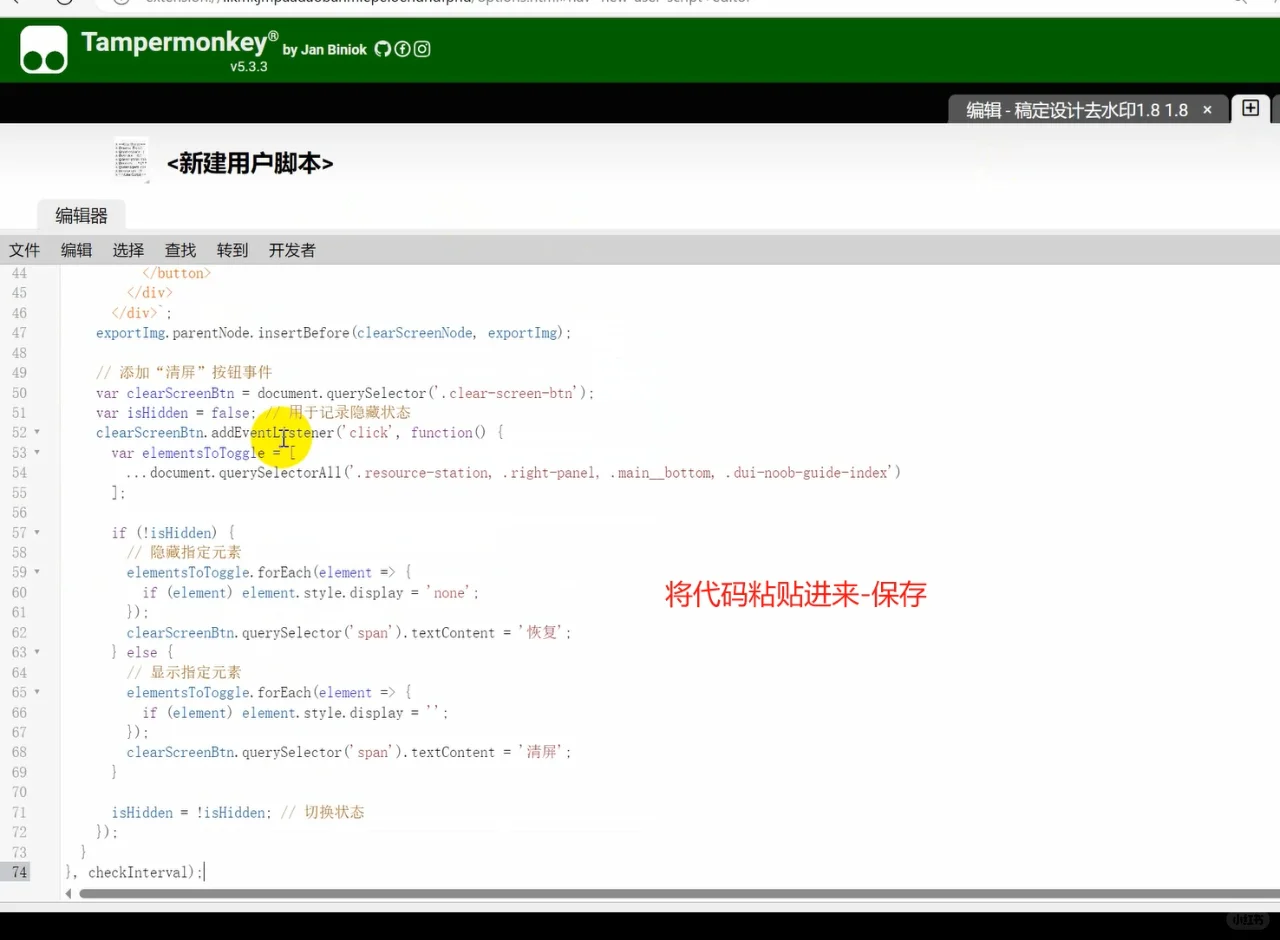Select the 编辑器 tab
1280x940 pixels.
(81, 216)
